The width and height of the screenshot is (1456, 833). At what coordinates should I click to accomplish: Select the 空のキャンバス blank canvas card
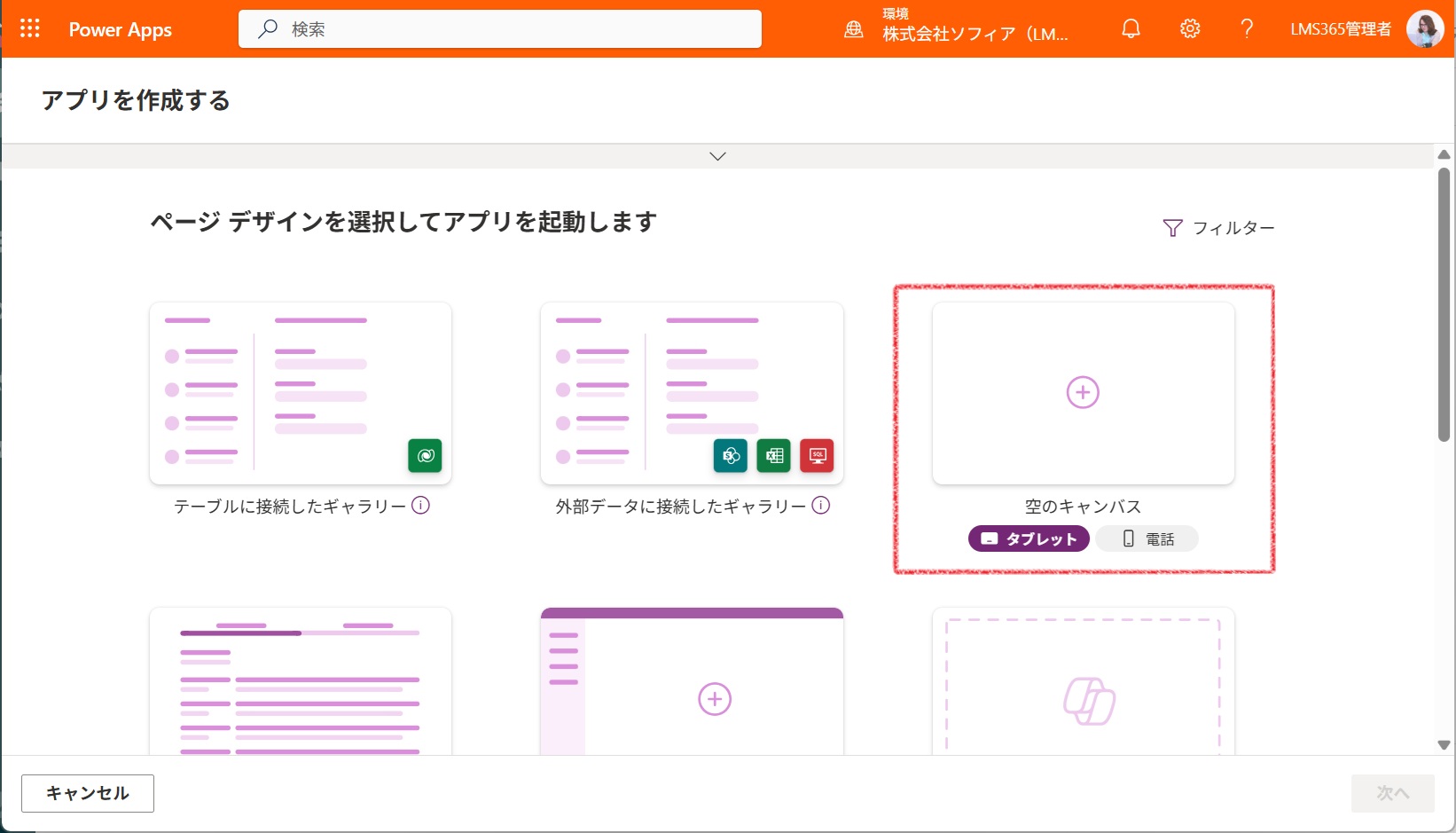click(x=1083, y=393)
